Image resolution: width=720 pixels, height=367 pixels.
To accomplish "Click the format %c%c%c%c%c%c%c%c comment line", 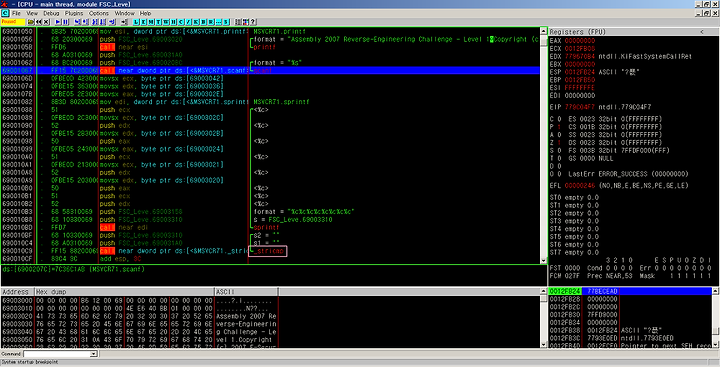I will click(x=304, y=212).
